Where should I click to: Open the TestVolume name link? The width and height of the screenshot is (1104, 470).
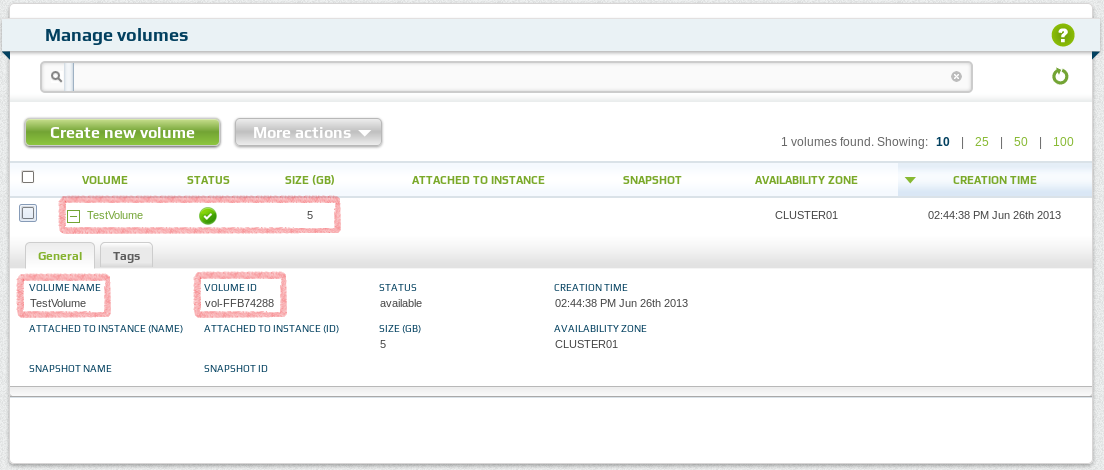115,215
